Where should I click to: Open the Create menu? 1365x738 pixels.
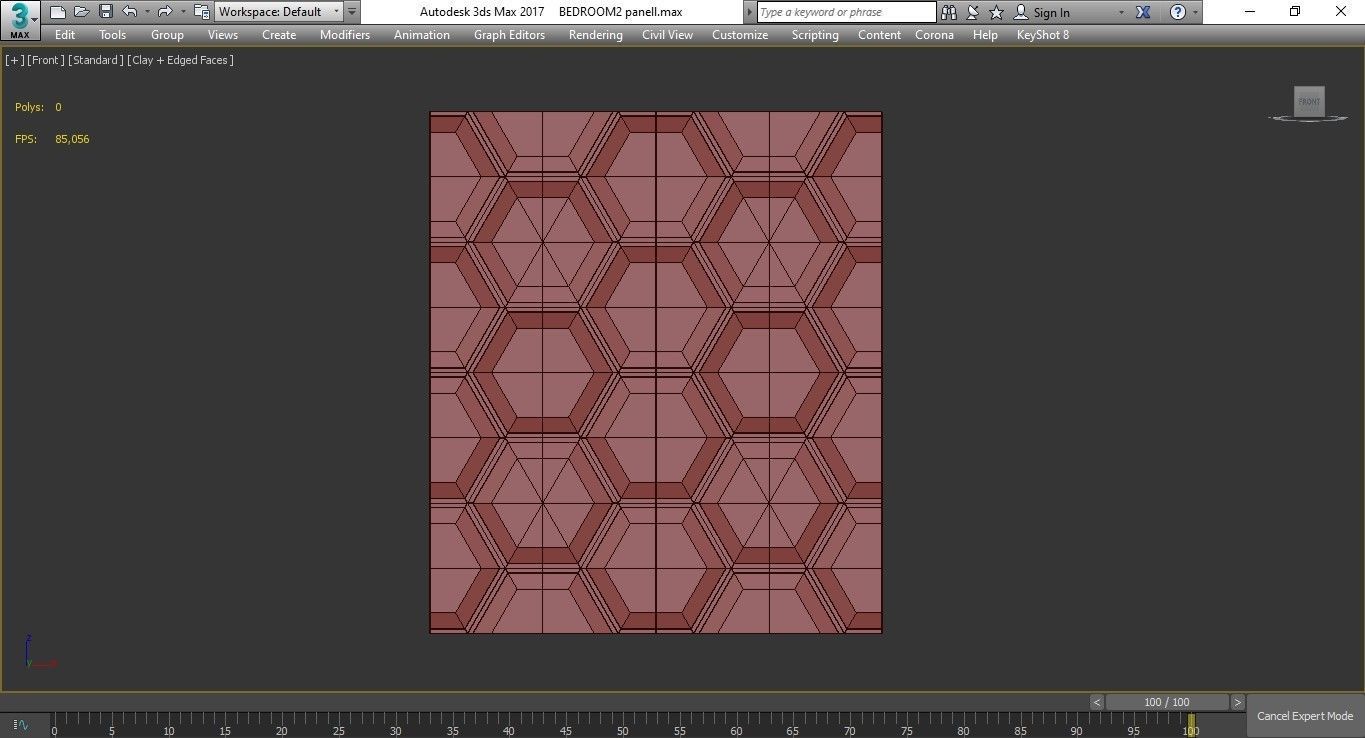pyautogui.click(x=279, y=34)
